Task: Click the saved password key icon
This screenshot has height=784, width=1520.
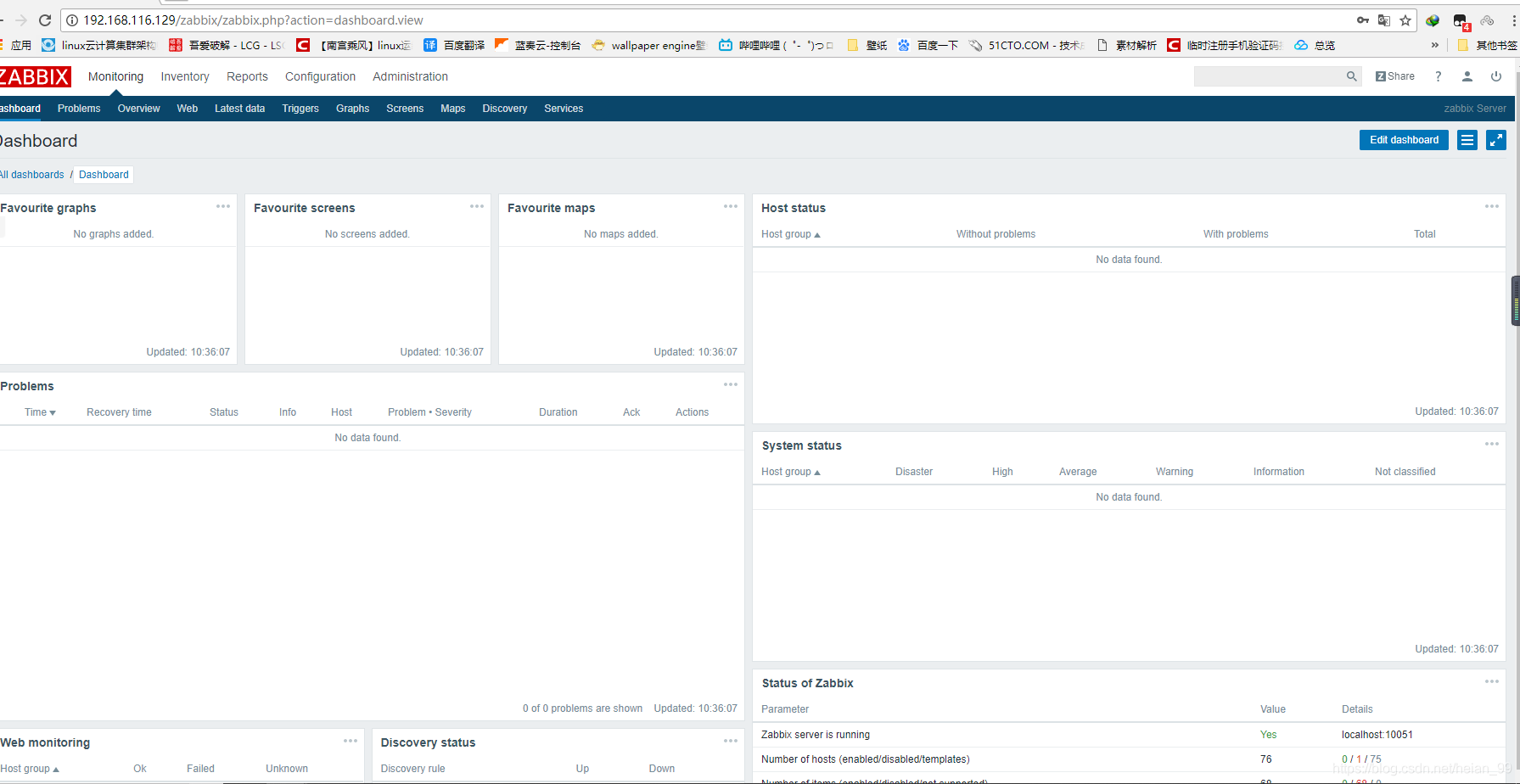Action: click(1363, 20)
